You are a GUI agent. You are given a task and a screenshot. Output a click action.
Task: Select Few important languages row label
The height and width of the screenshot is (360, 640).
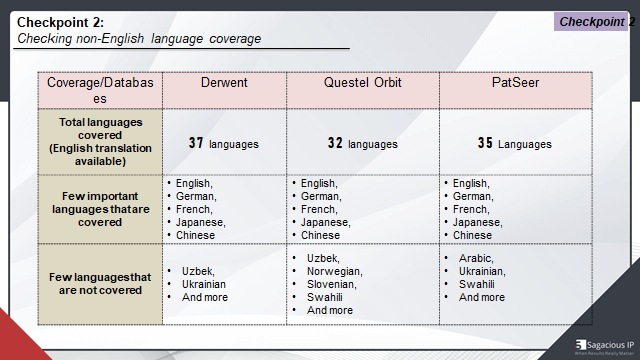point(100,209)
